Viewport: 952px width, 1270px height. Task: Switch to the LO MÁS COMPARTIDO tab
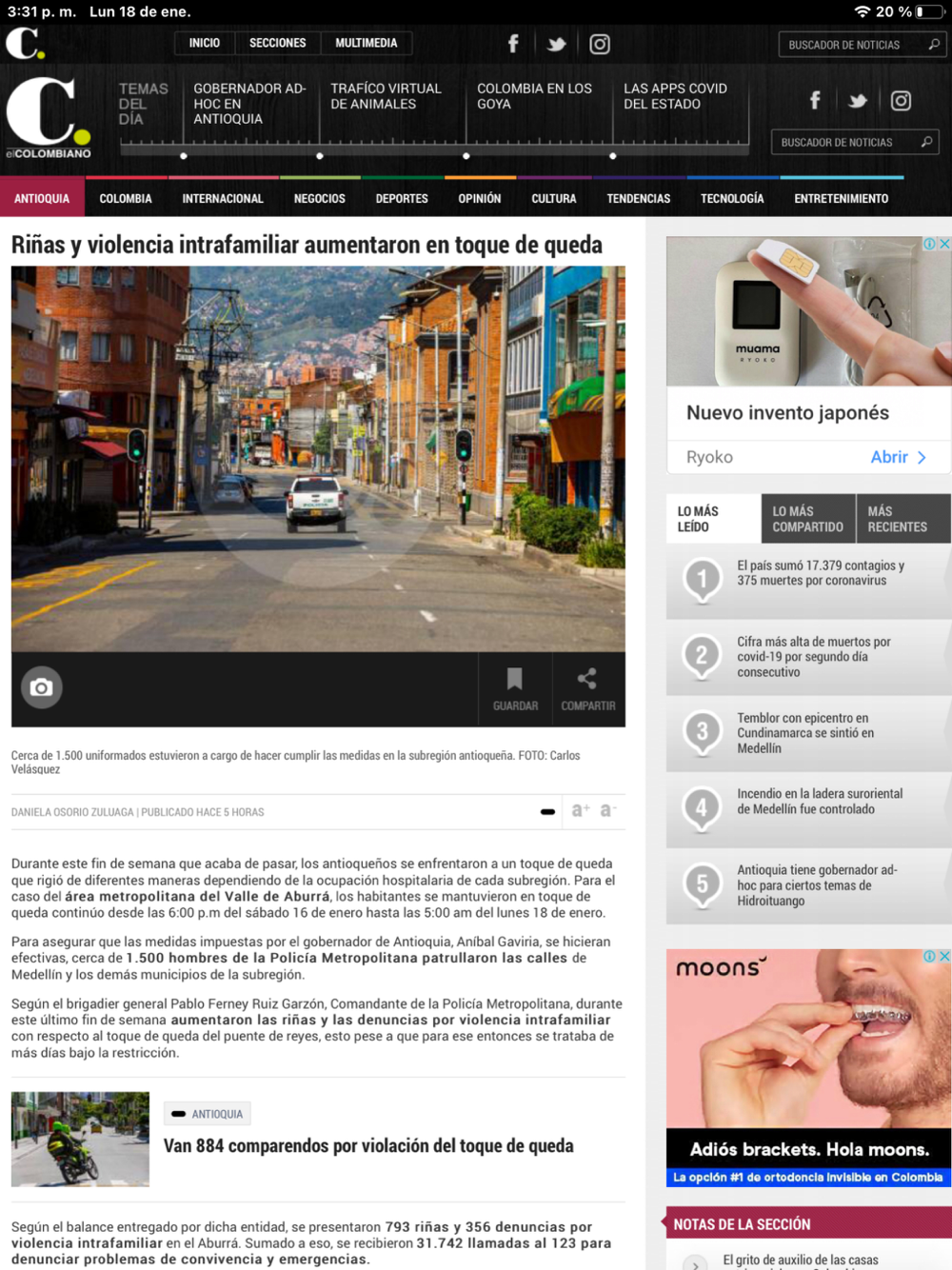pos(808,519)
